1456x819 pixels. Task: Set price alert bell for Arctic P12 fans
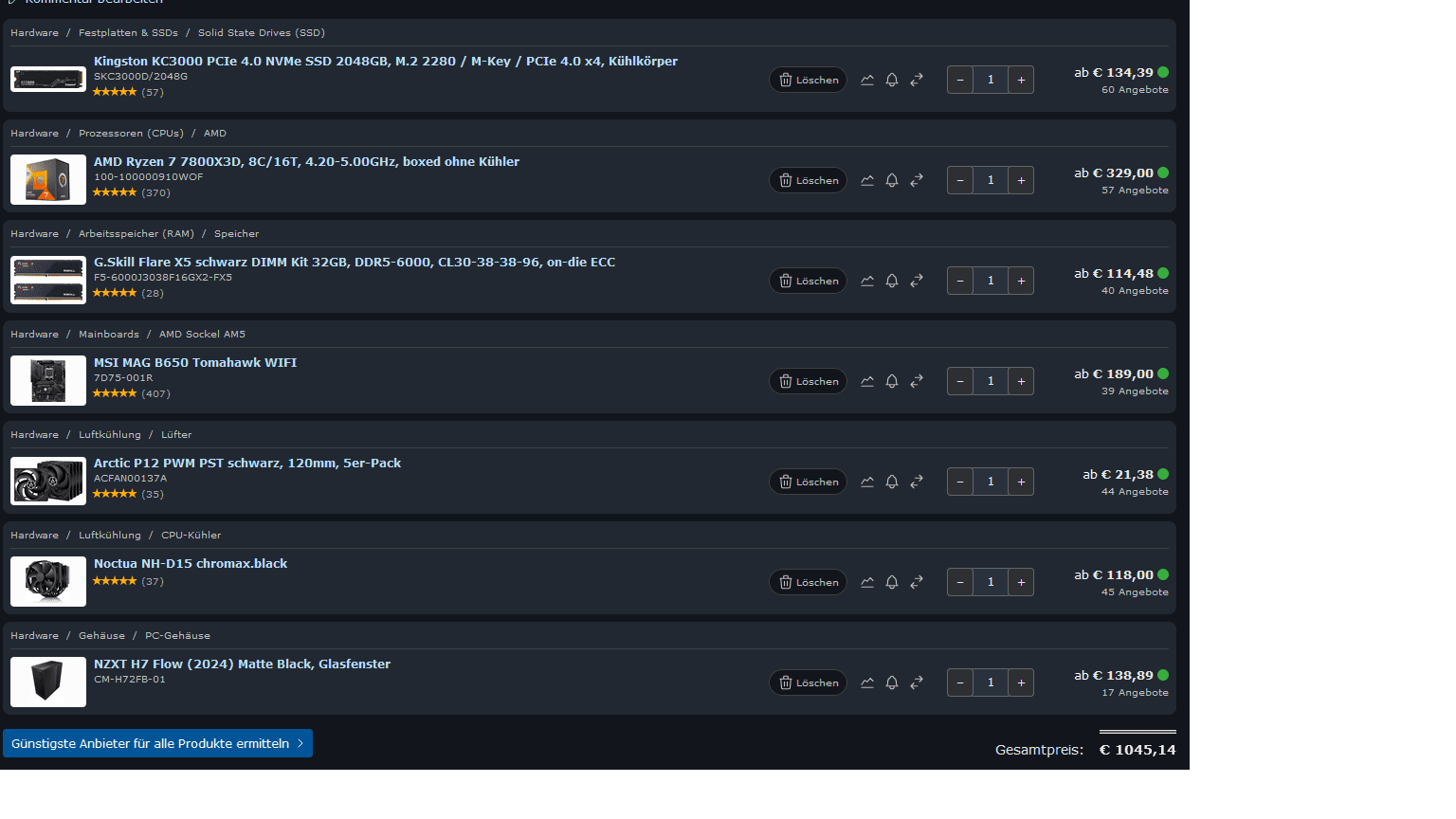tap(892, 482)
